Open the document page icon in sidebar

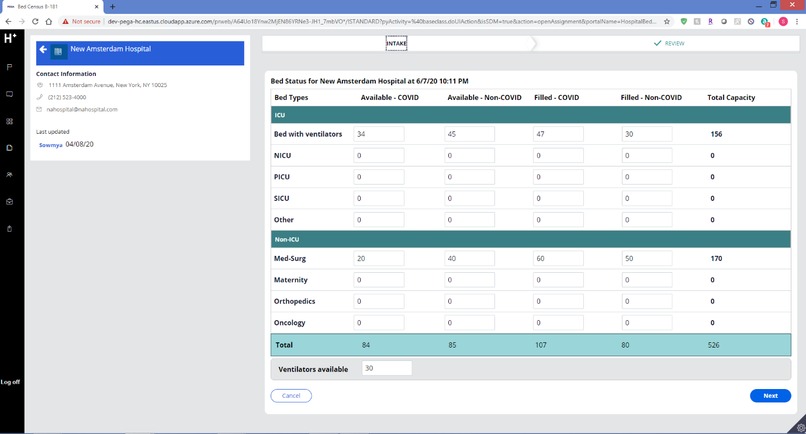(9, 148)
